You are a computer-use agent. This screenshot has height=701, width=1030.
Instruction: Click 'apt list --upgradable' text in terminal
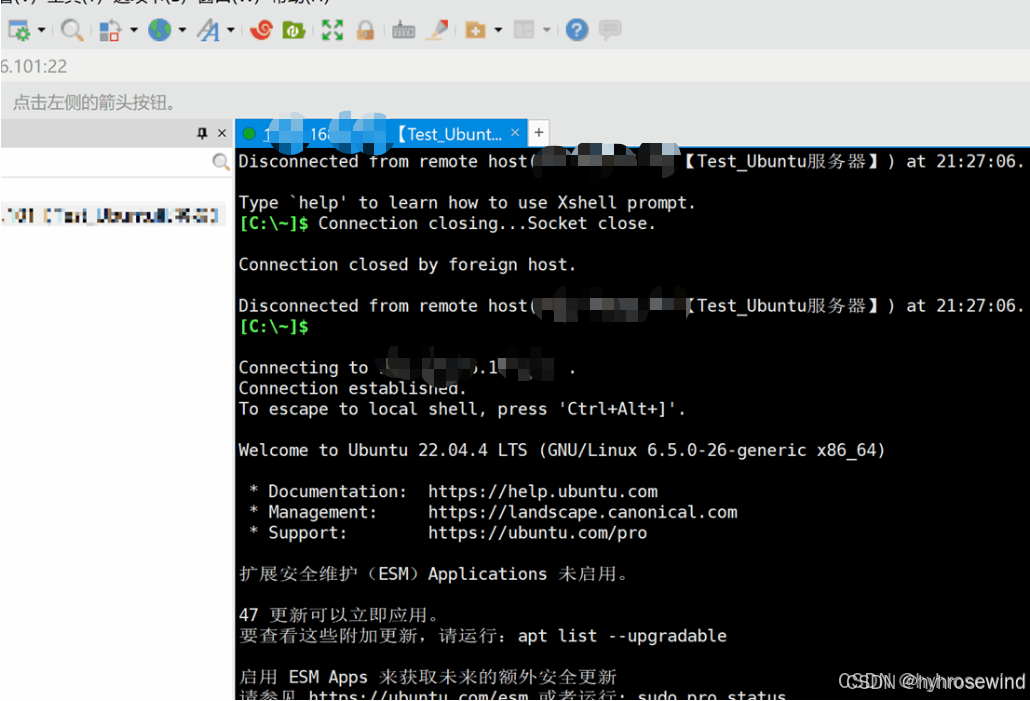[x=622, y=636]
